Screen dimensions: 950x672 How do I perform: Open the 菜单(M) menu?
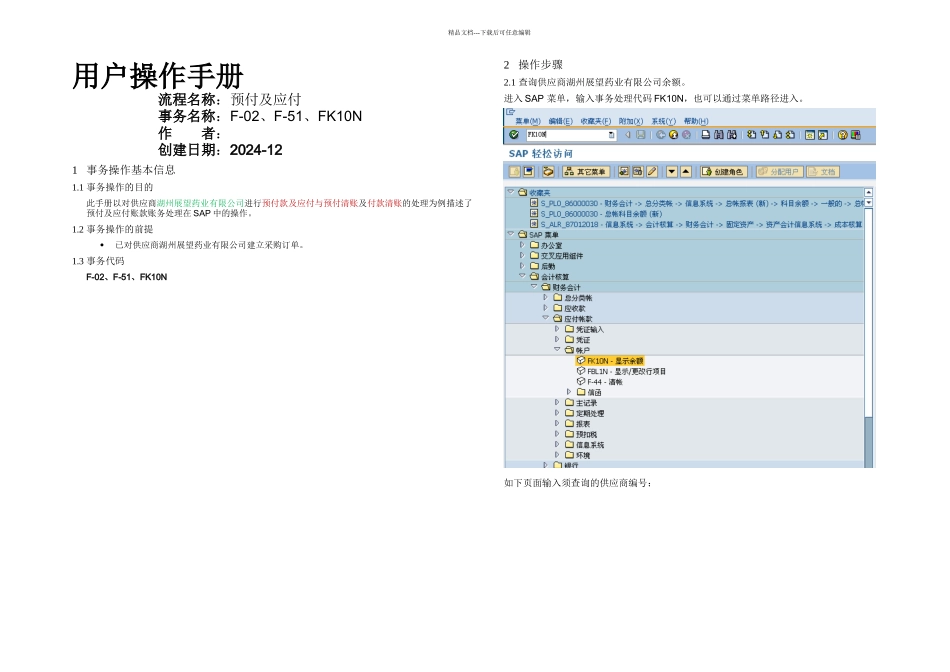[x=527, y=121]
